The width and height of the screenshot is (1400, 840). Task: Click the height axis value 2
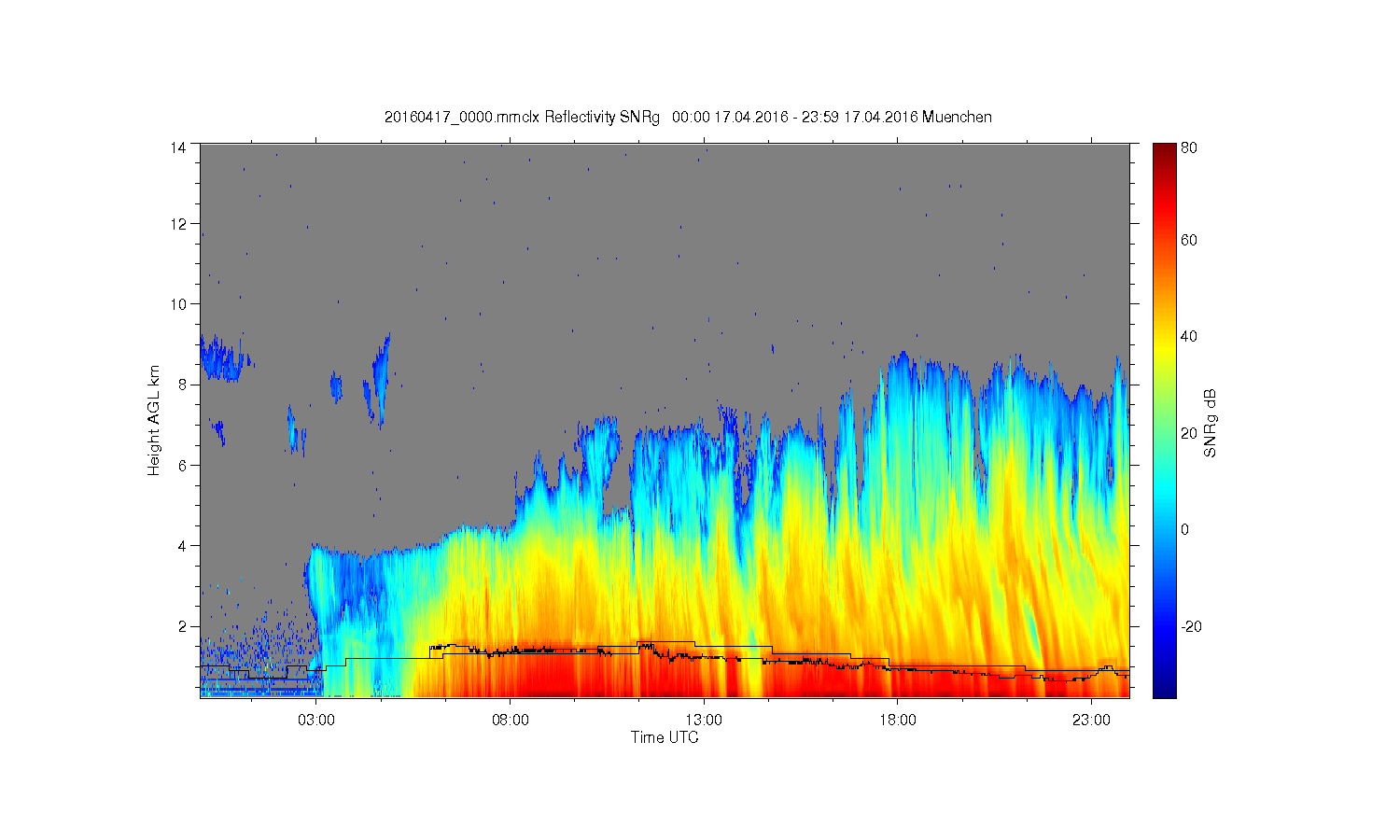click(x=183, y=626)
